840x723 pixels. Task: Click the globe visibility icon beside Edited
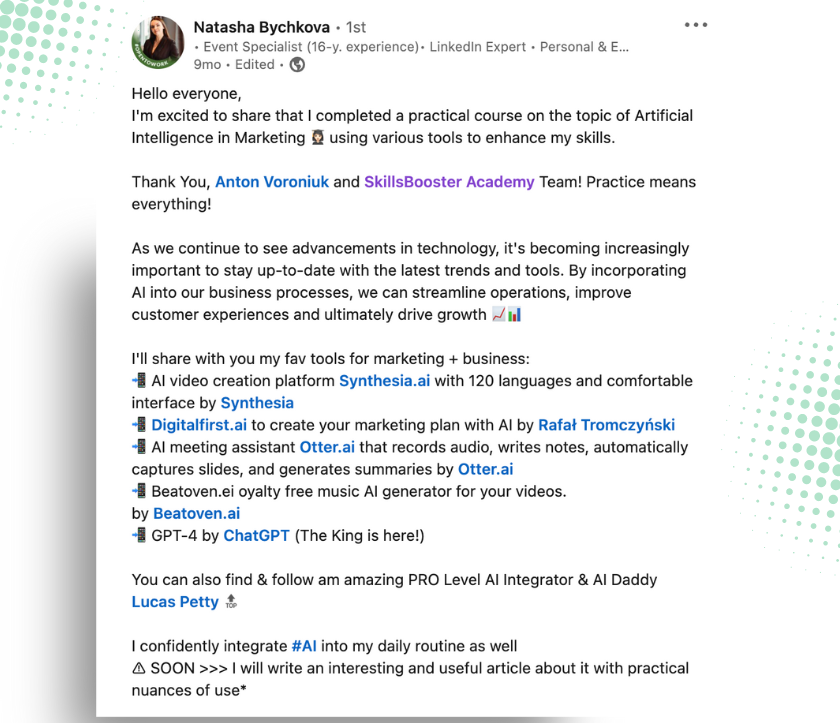[297, 64]
